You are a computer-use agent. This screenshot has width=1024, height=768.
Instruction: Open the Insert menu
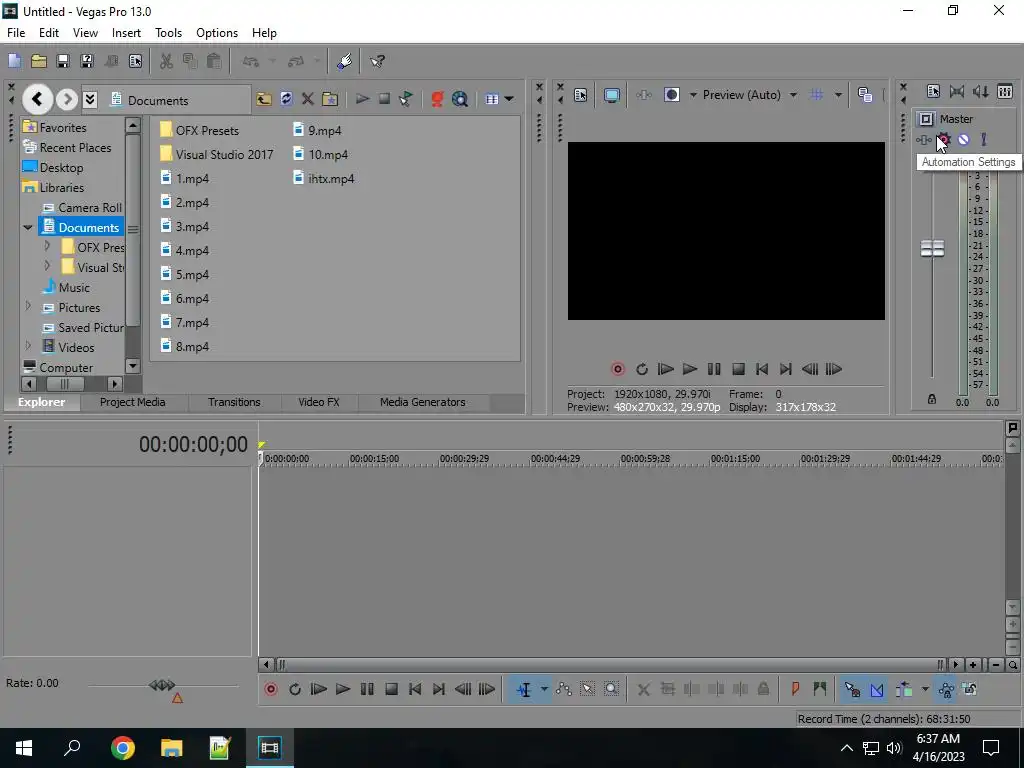point(126,33)
